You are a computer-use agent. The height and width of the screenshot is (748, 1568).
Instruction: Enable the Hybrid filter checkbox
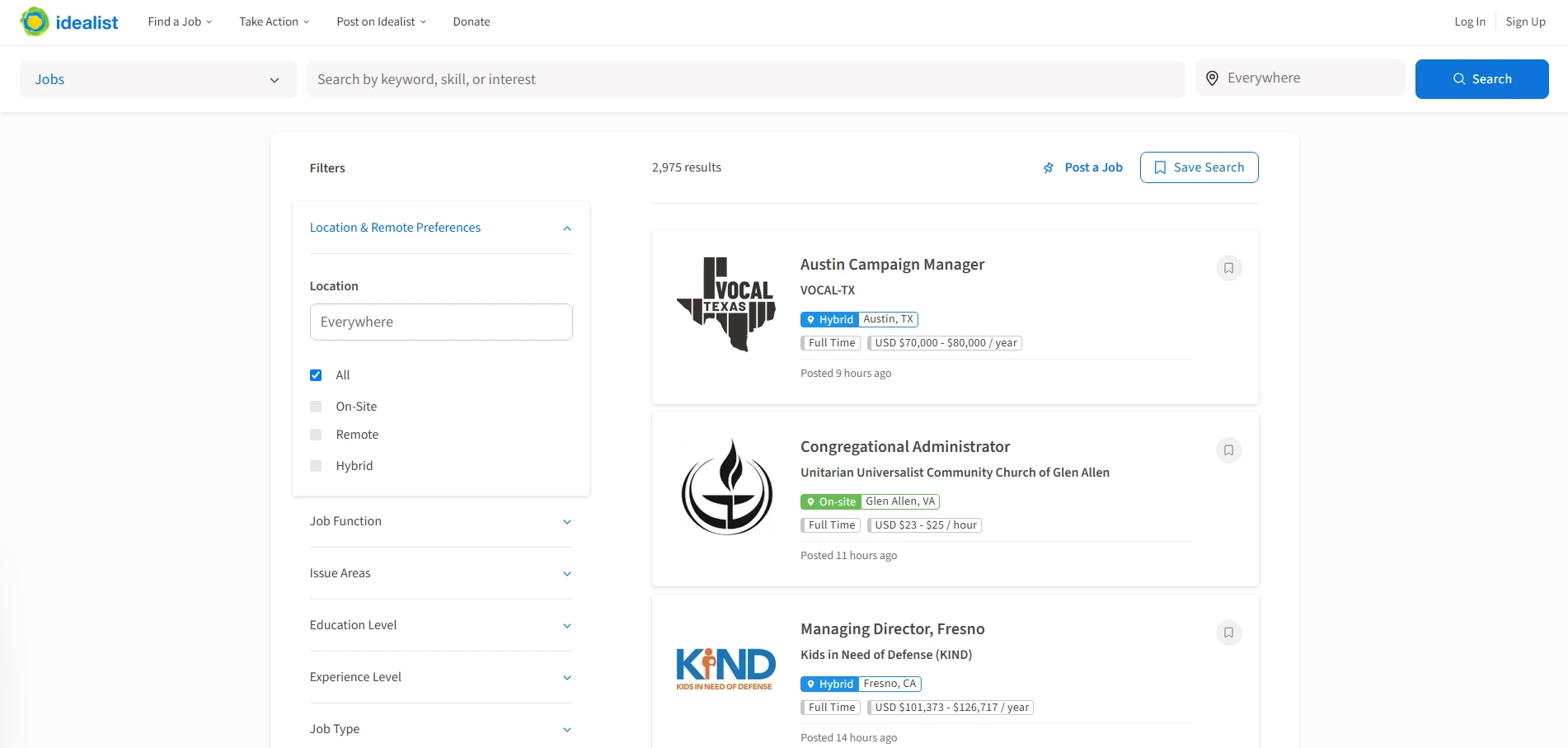316,466
